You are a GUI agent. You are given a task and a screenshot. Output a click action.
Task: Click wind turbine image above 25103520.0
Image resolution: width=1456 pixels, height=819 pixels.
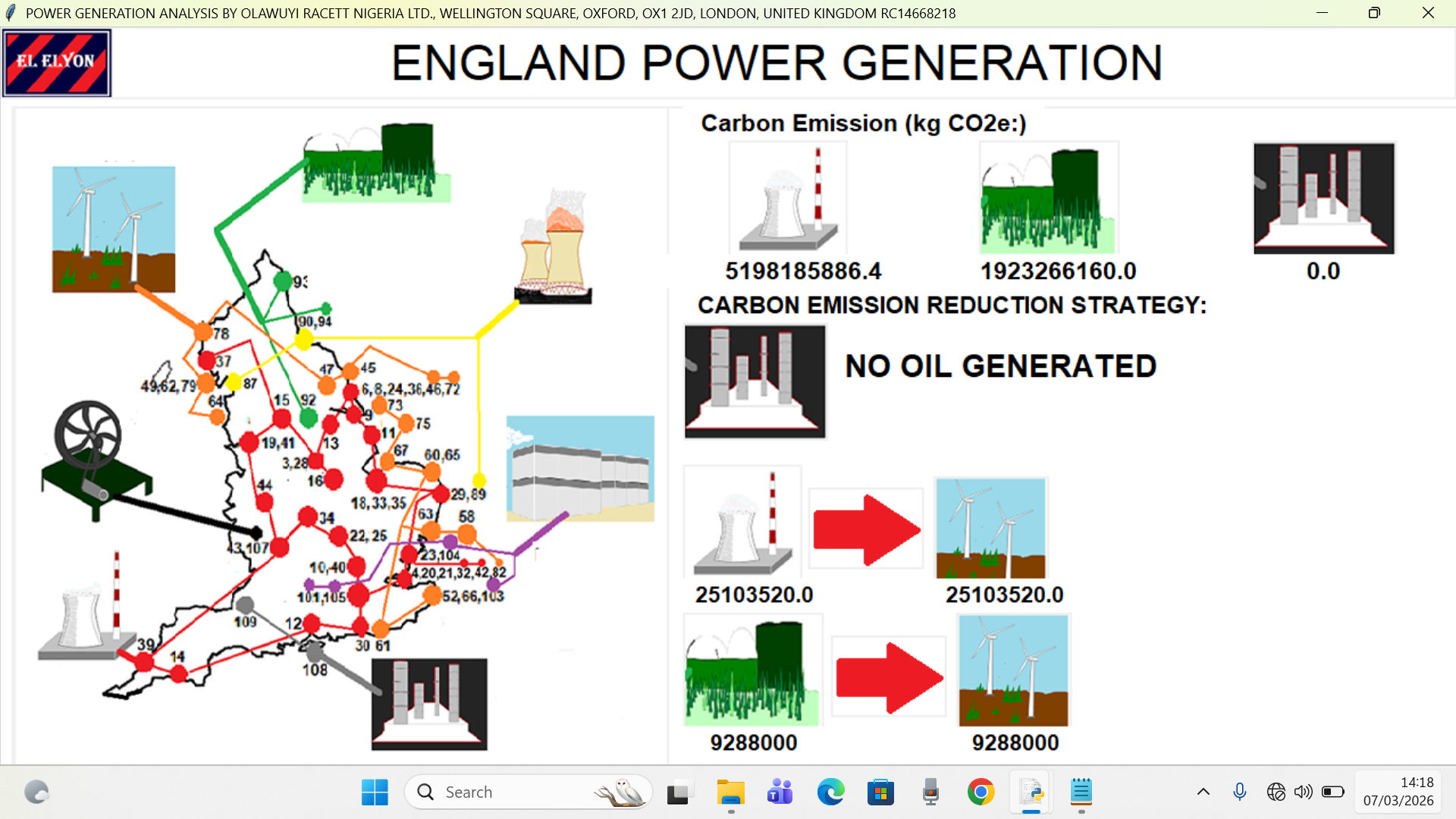click(990, 528)
